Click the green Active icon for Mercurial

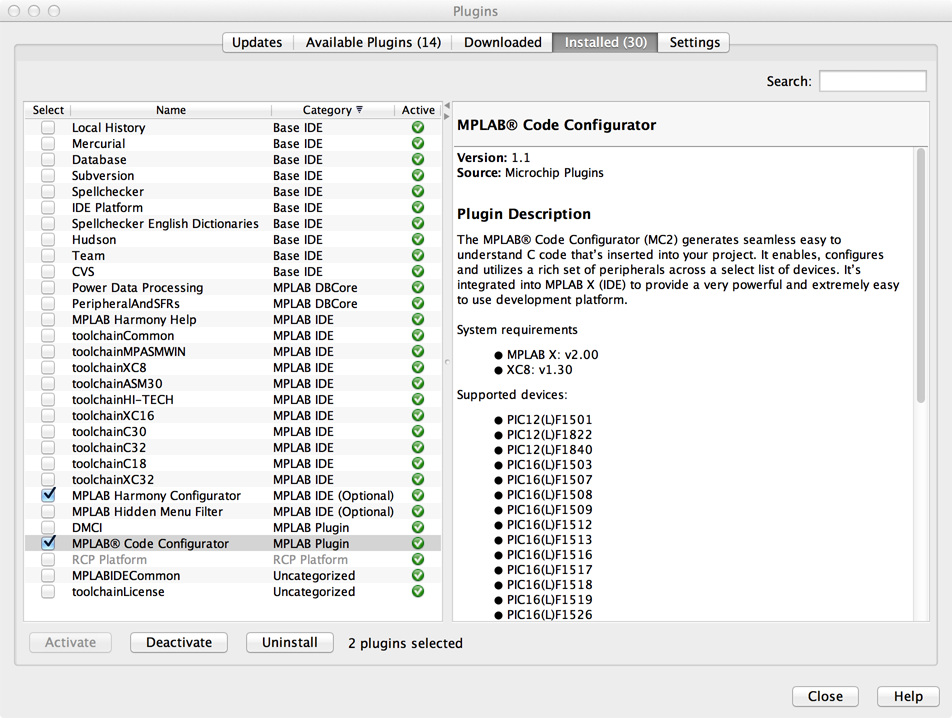418,144
